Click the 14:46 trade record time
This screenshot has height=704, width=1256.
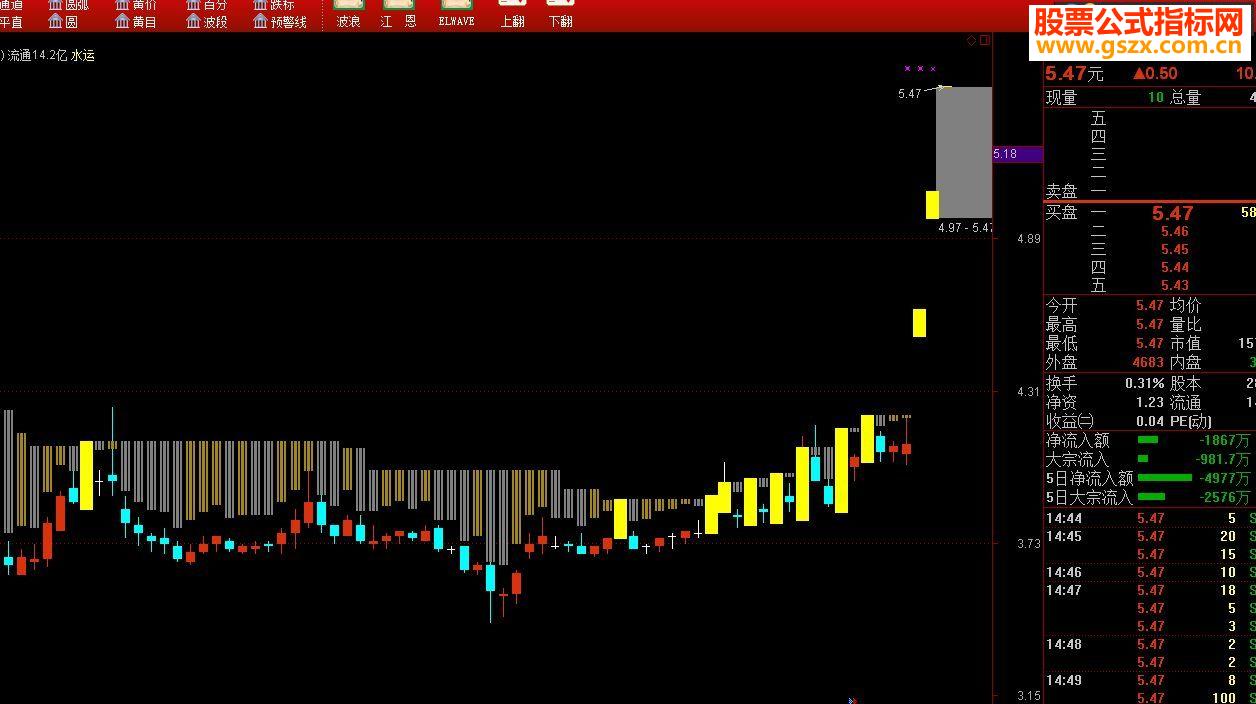pyautogui.click(x=1064, y=572)
